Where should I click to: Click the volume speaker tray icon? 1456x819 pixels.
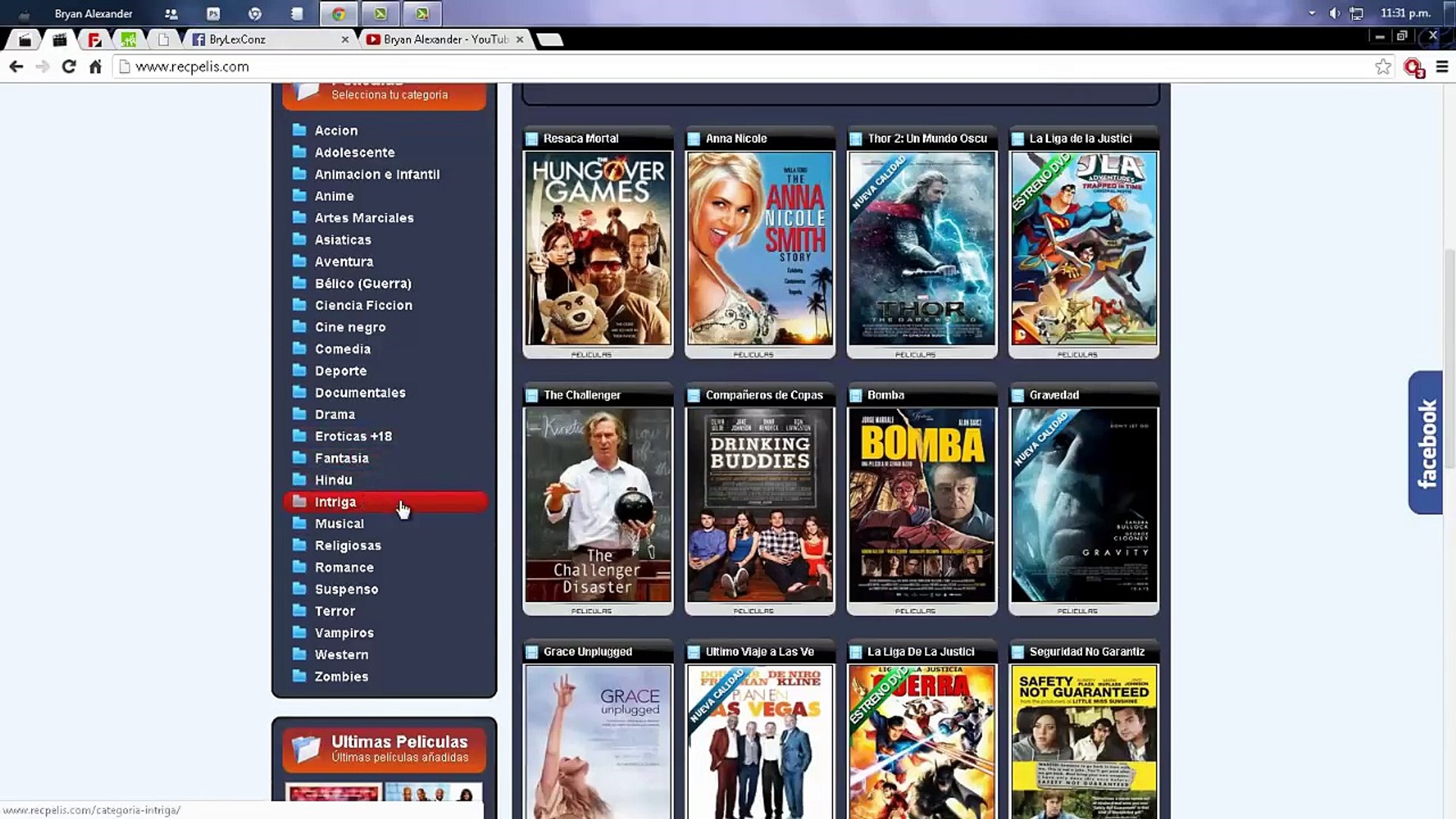[1334, 14]
